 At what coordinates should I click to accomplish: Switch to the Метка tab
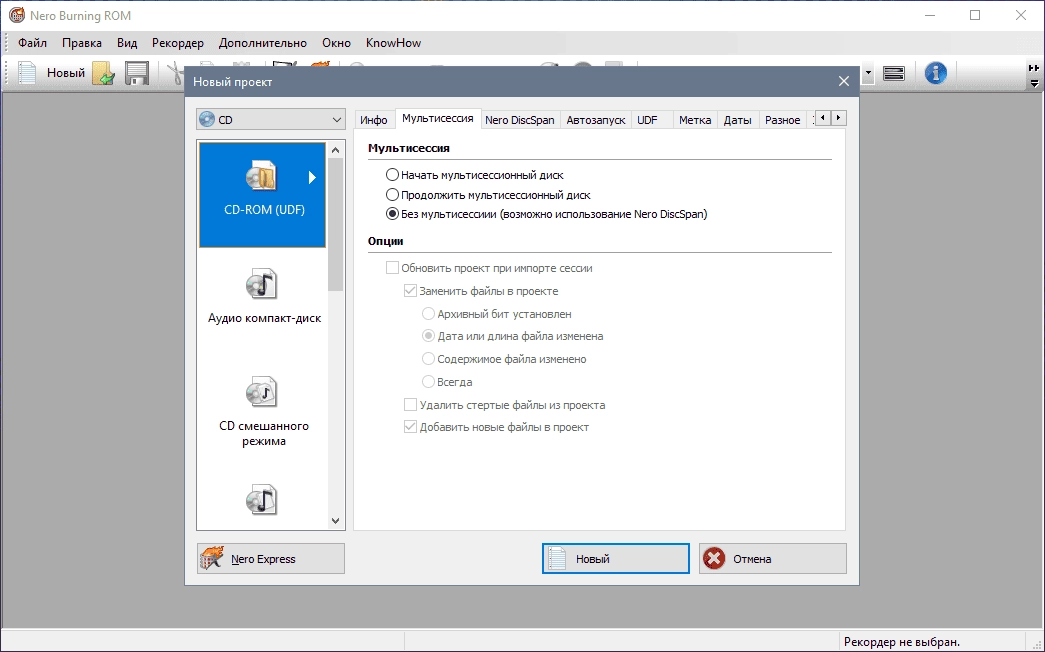(x=695, y=120)
